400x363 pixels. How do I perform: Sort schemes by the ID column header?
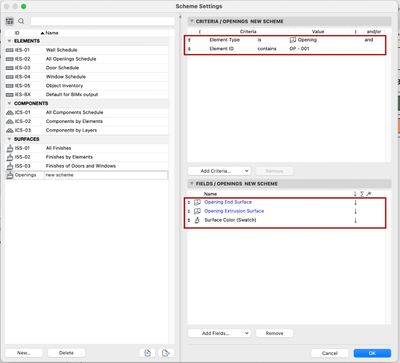tap(17, 33)
